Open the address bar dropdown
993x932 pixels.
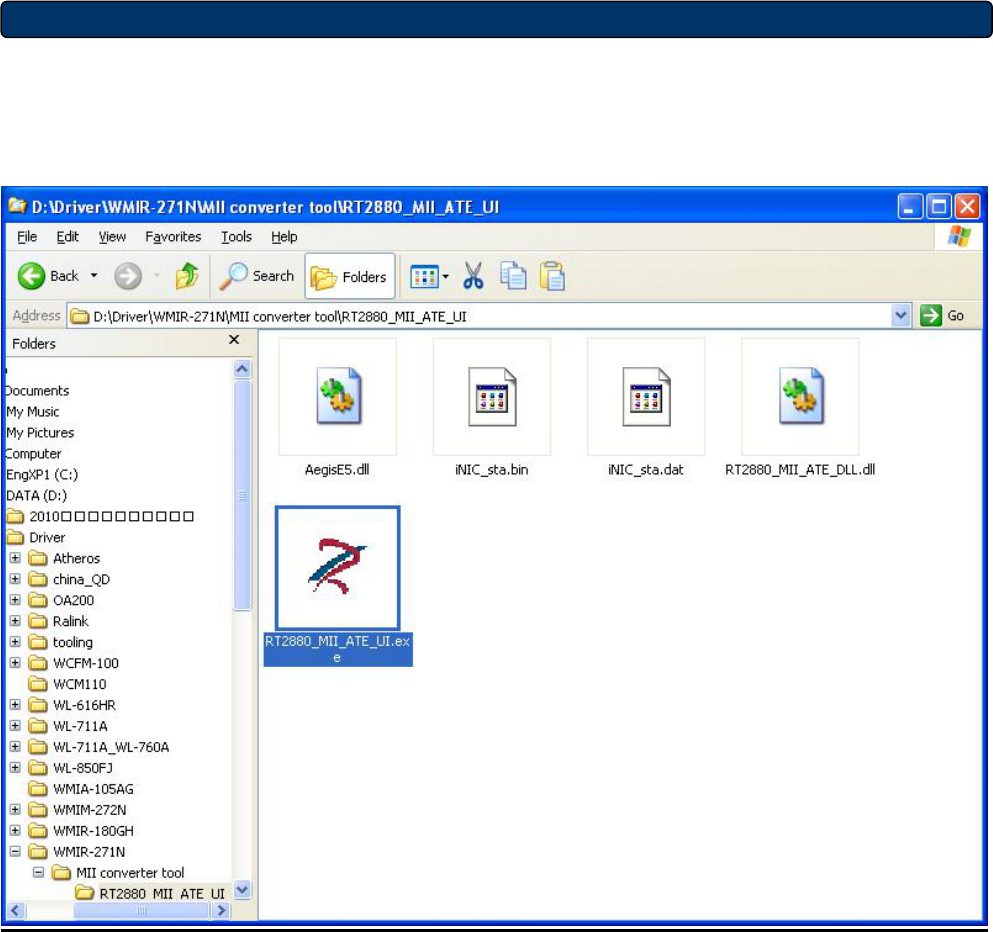coord(901,315)
